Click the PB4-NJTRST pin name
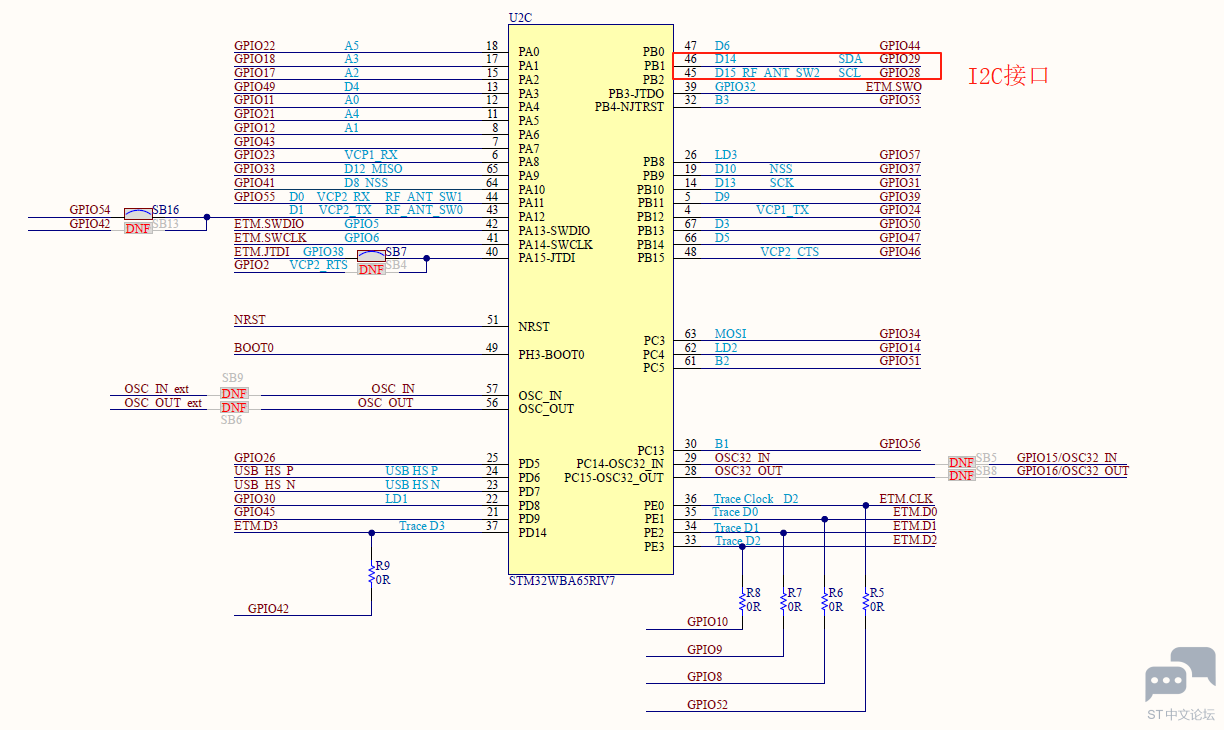Image resolution: width=1224 pixels, height=730 pixels. 629,107
